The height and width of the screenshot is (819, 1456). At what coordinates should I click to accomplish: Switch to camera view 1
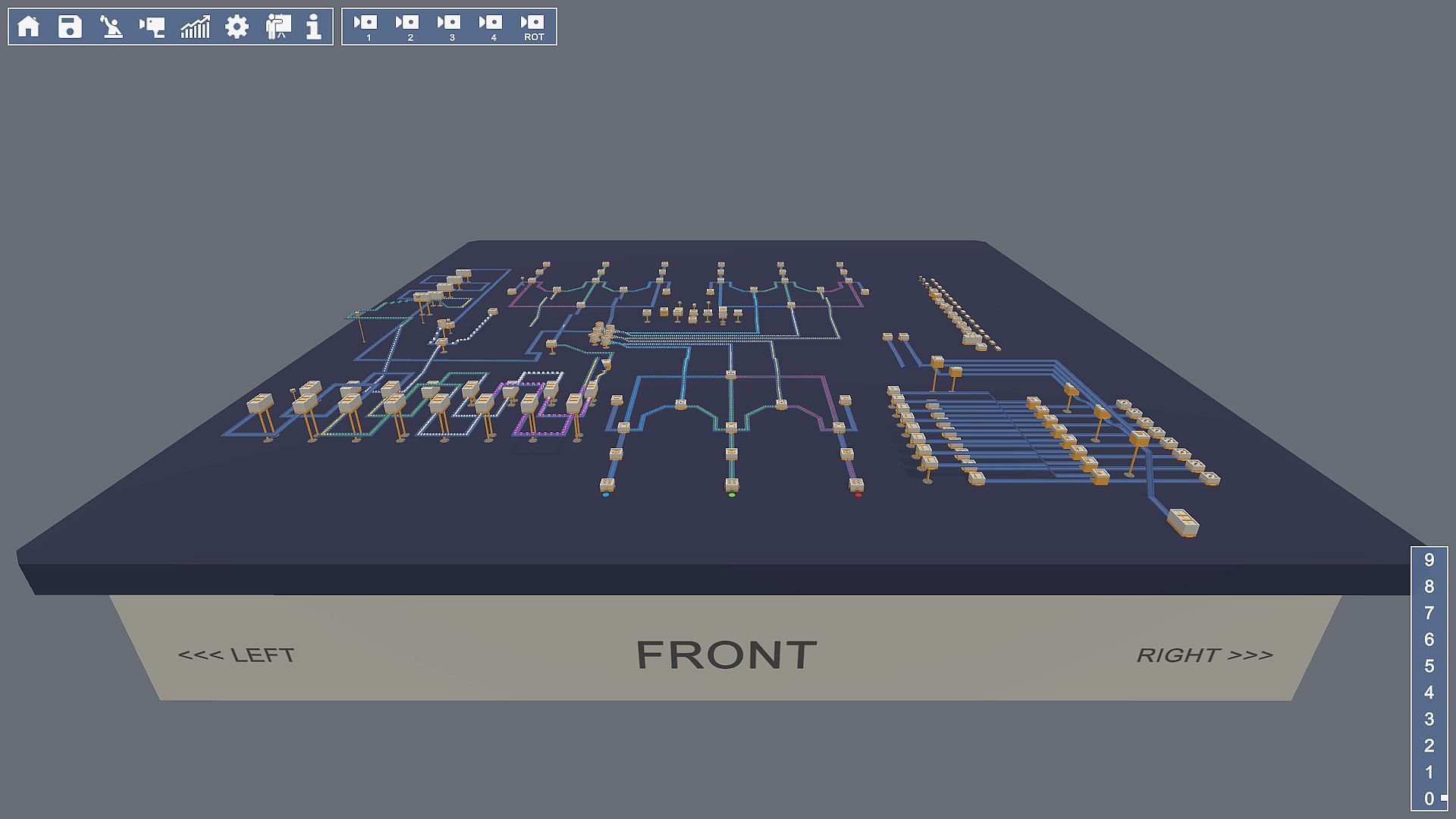(x=366, y=27)
